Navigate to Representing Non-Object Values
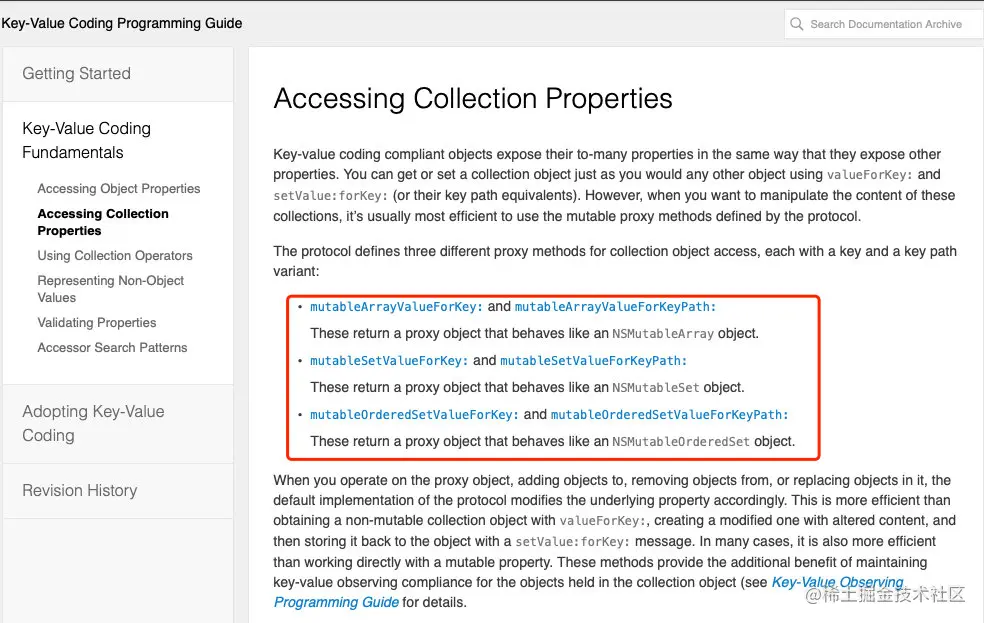 pyautogui.click(x=110, y=289)
